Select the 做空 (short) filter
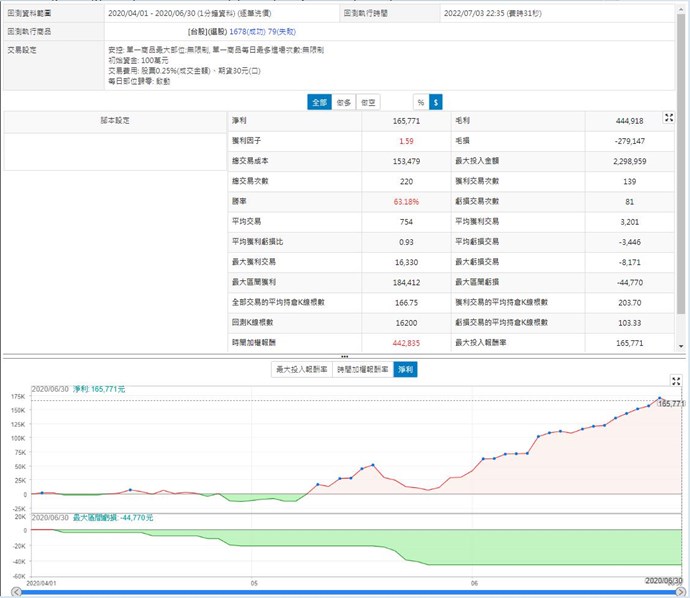Image resolution: width=690 pixels, height=598 pixels. tap(368, 102)
